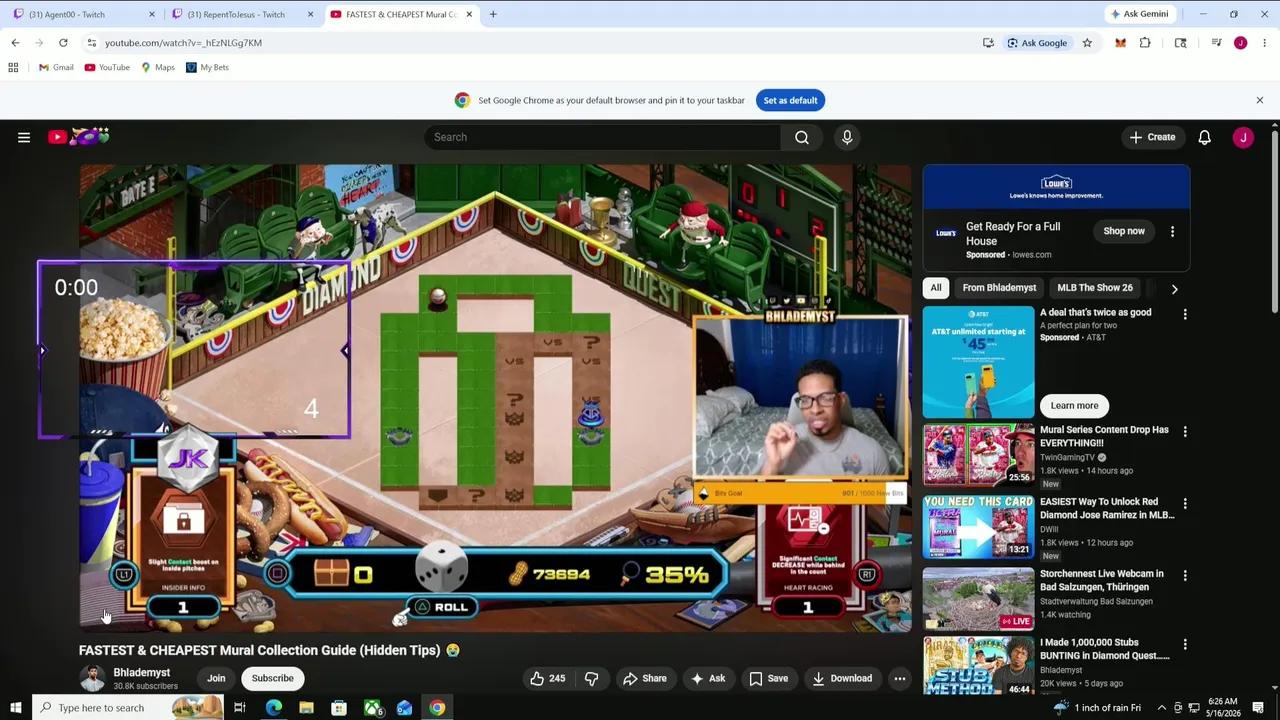Open menu for EASIEST Way To Unlock video
Screen dimensions: 1280x720
pos(1185,504)
